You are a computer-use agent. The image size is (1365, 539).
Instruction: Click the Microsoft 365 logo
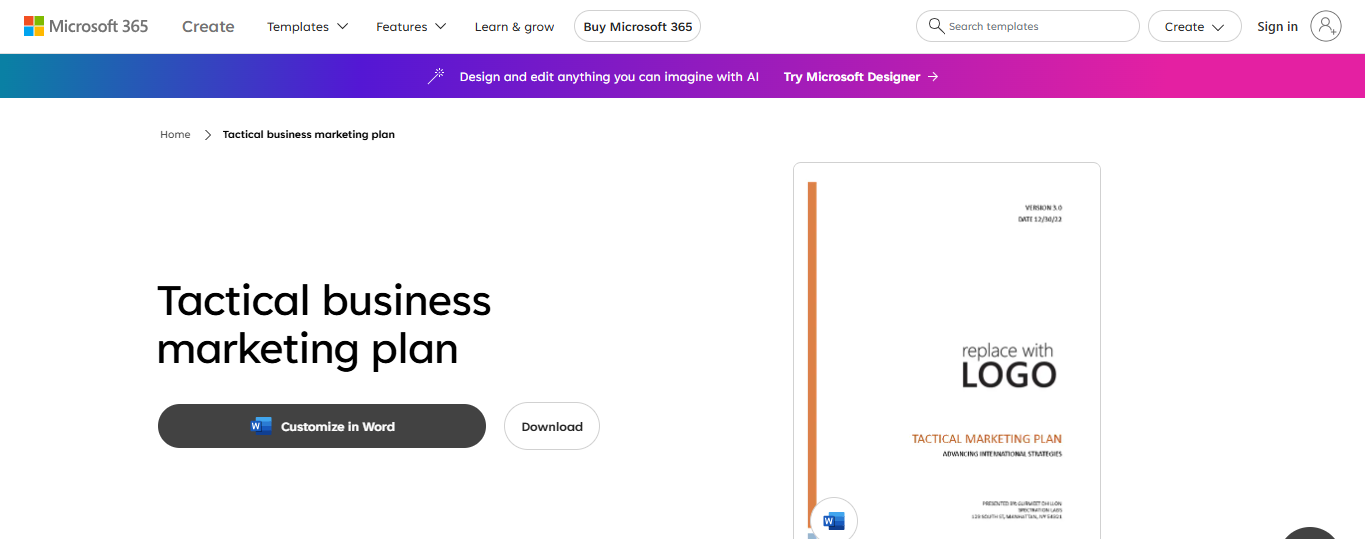[86, 26]
